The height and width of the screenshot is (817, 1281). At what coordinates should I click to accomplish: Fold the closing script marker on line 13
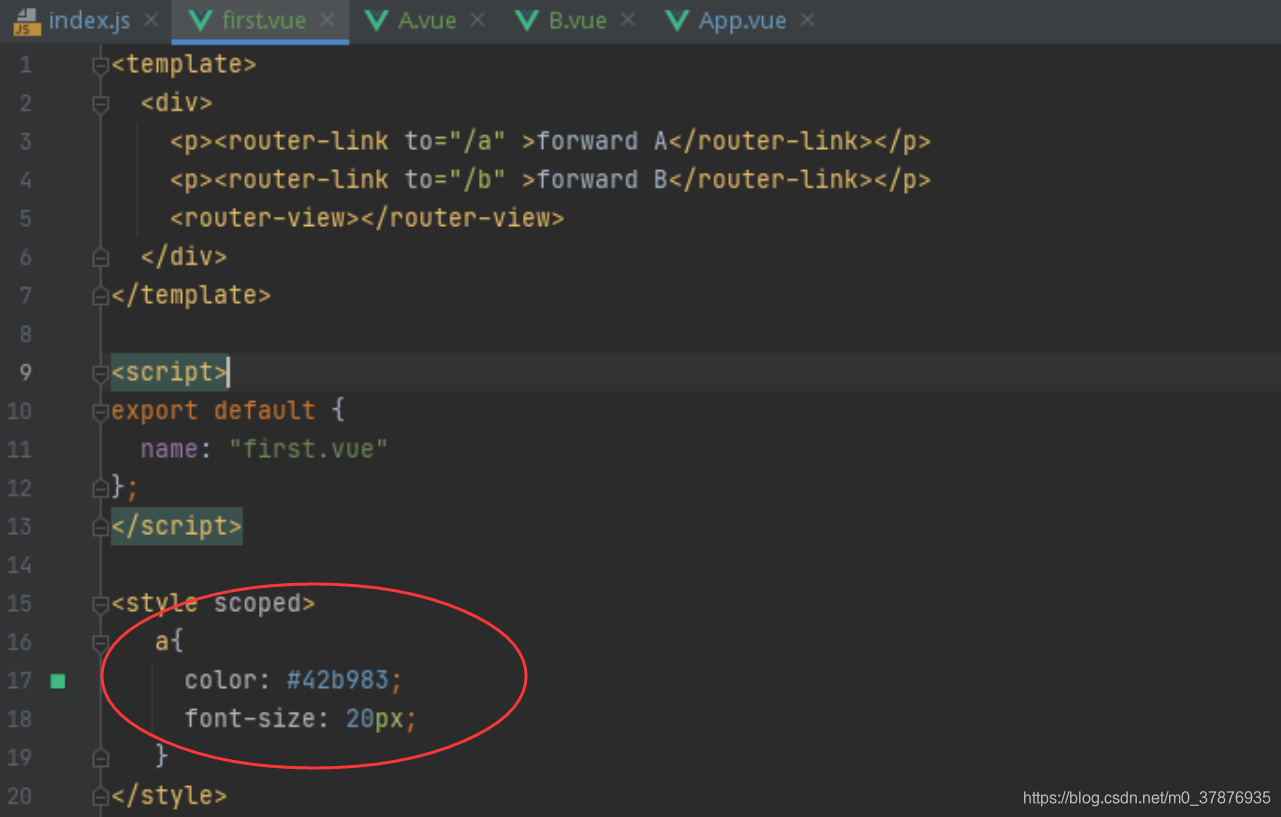[100, 527]
